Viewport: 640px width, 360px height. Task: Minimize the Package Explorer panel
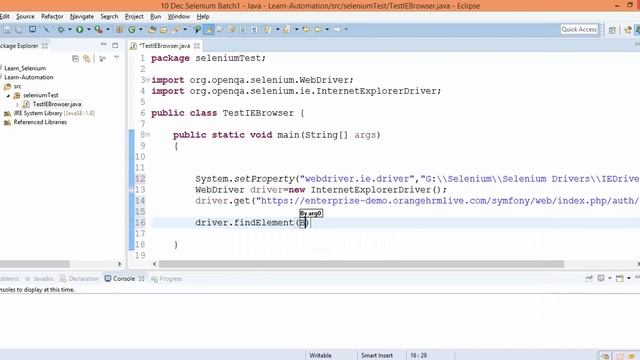pyautogui.click(x=103, y=45)
